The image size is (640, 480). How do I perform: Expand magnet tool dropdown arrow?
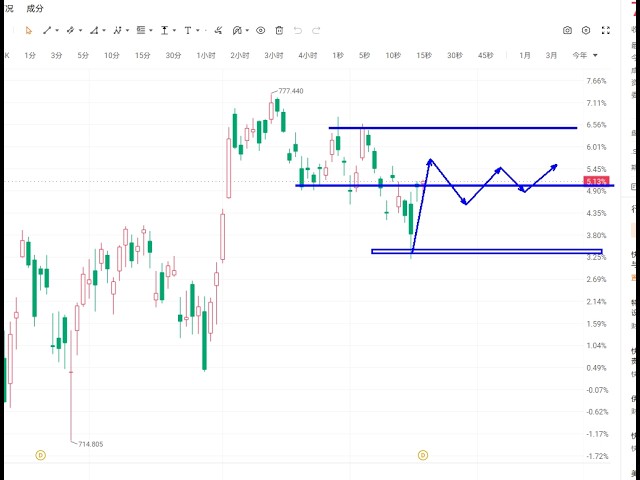247,31
